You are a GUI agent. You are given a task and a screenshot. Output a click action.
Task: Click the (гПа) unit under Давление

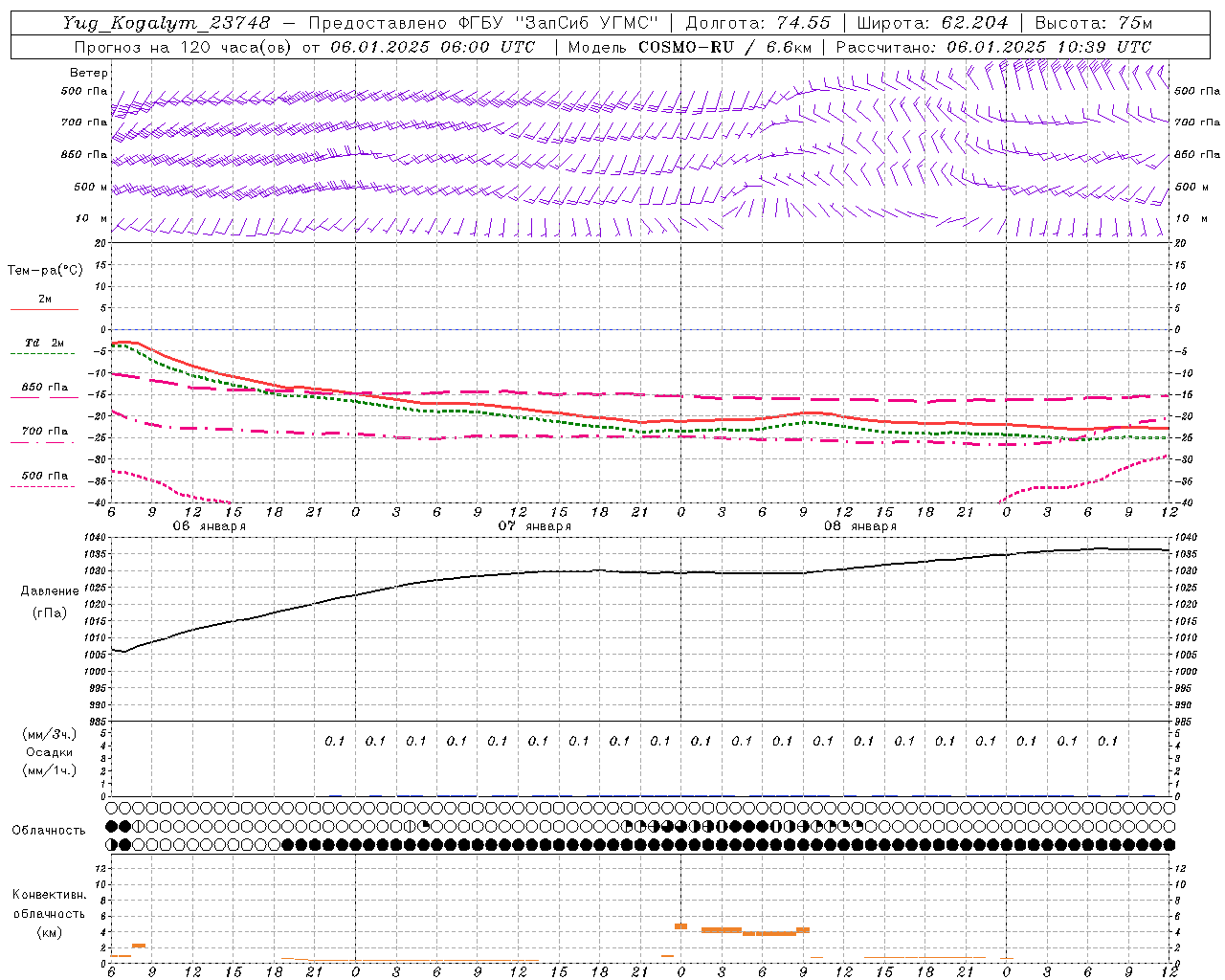pos(50,612)
